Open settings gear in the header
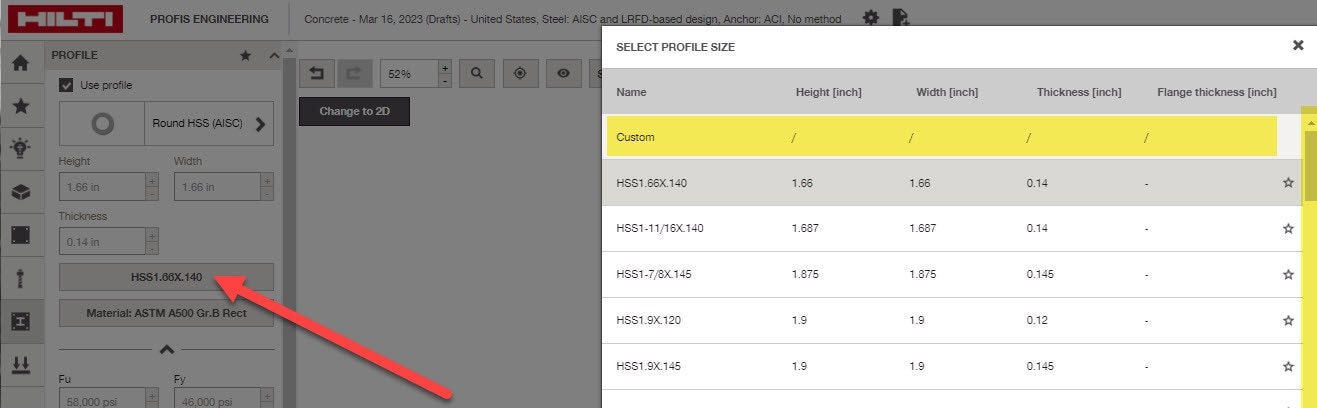The width and height of the screenshot is (1317, 408). 871,18
